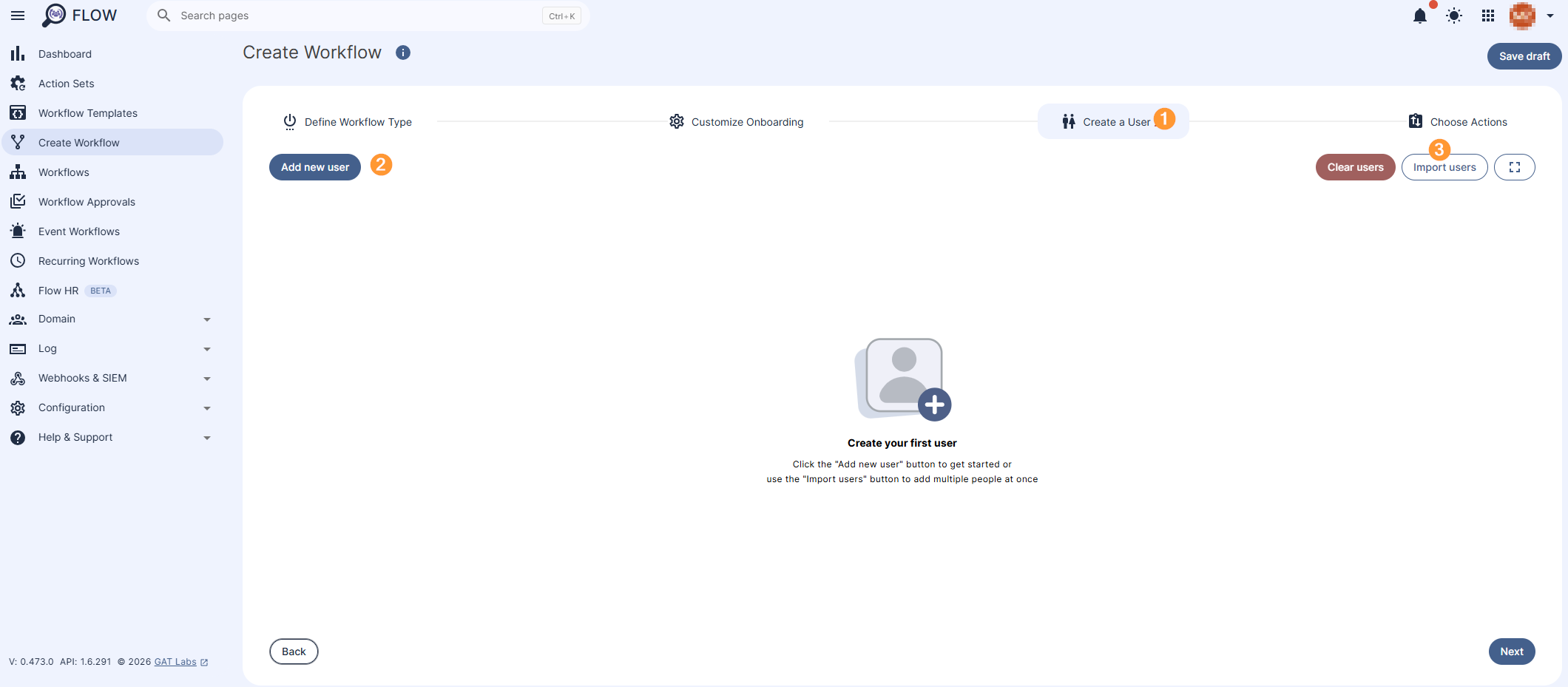Toggle the light/dark theme sun icon
The height and width of the screenshot is (687, 1568).
point(1454,16)
